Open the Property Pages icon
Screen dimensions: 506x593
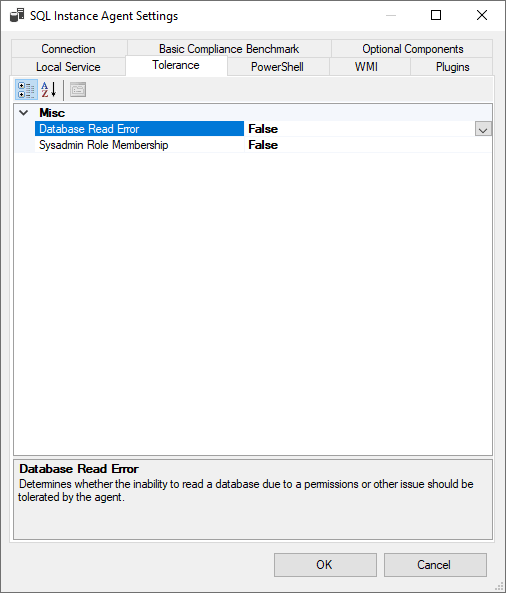tap(78, 90)
